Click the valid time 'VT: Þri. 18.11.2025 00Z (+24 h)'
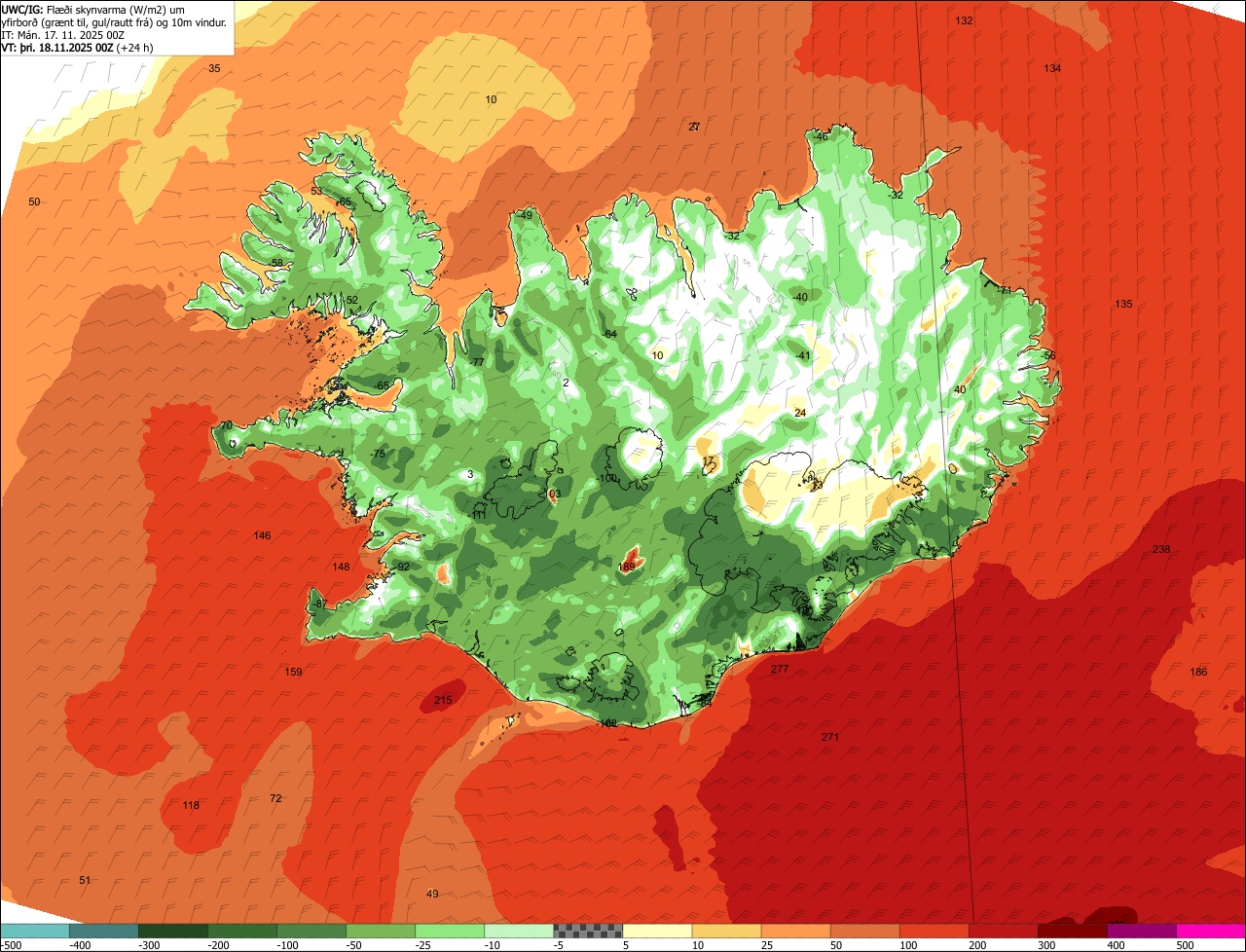This screenshot has height=952, width=1246. coord(77,48)
